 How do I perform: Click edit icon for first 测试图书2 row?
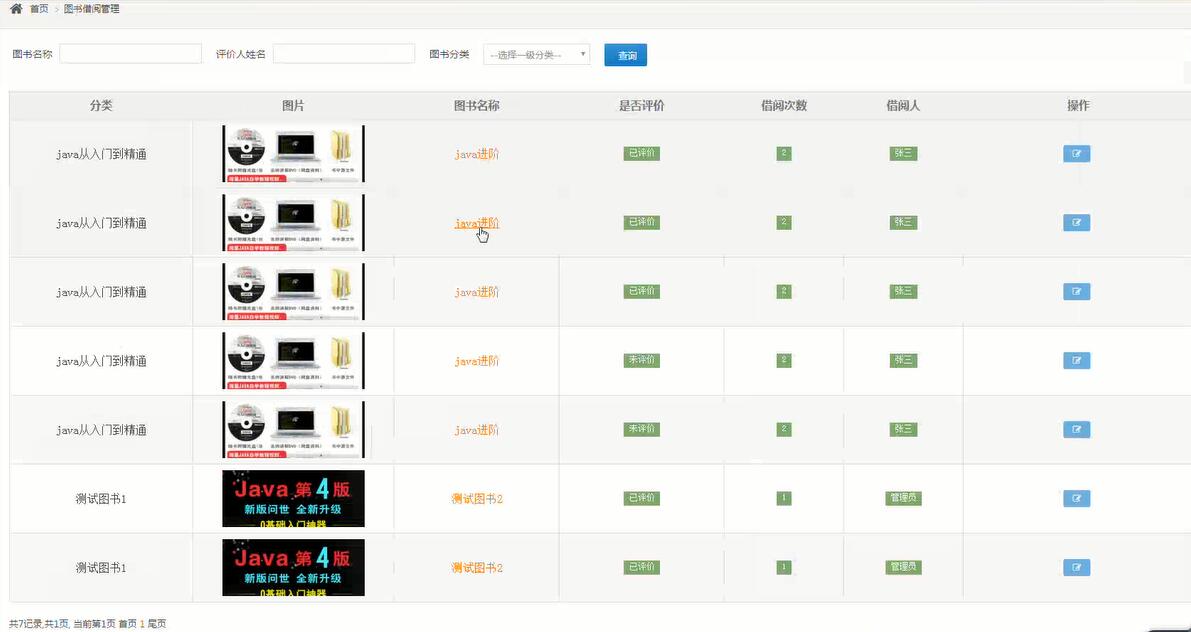[1076, 498]
